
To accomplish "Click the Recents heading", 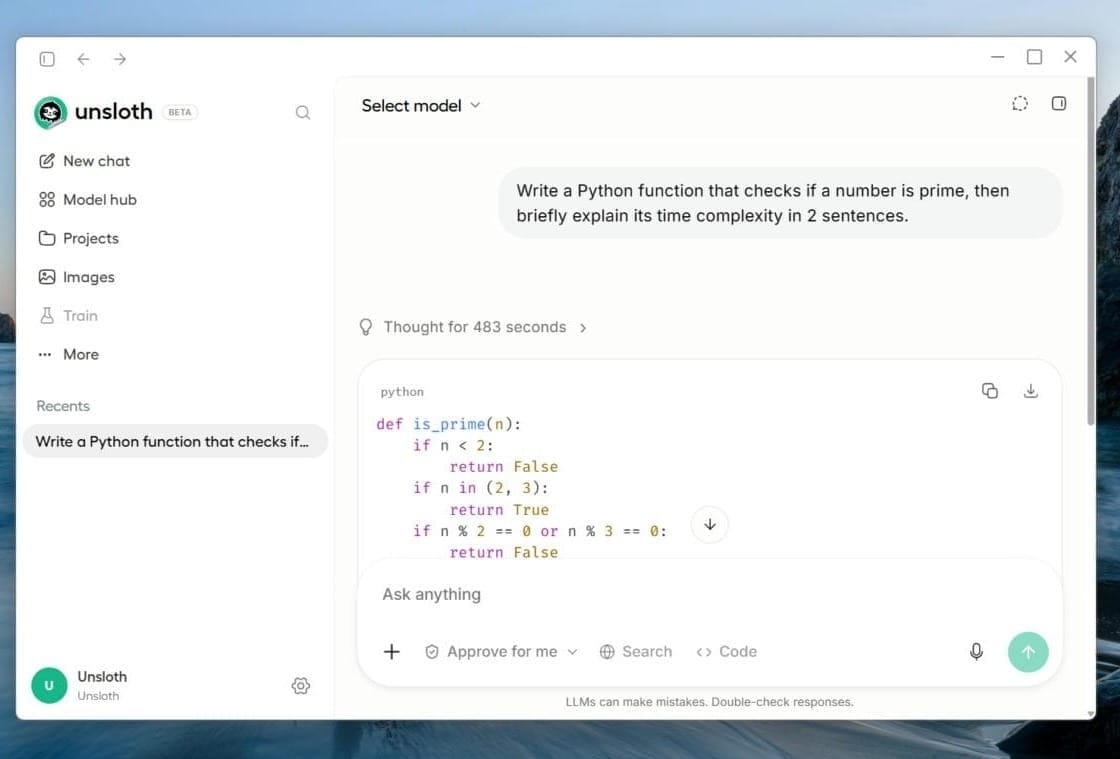I will tap(63, 406).
